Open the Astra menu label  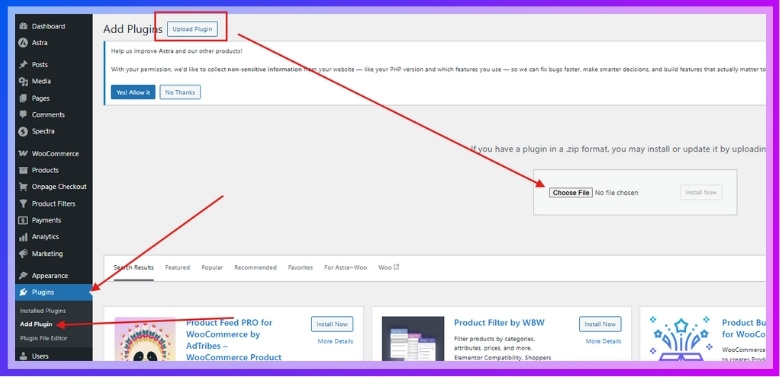point(40,43)
